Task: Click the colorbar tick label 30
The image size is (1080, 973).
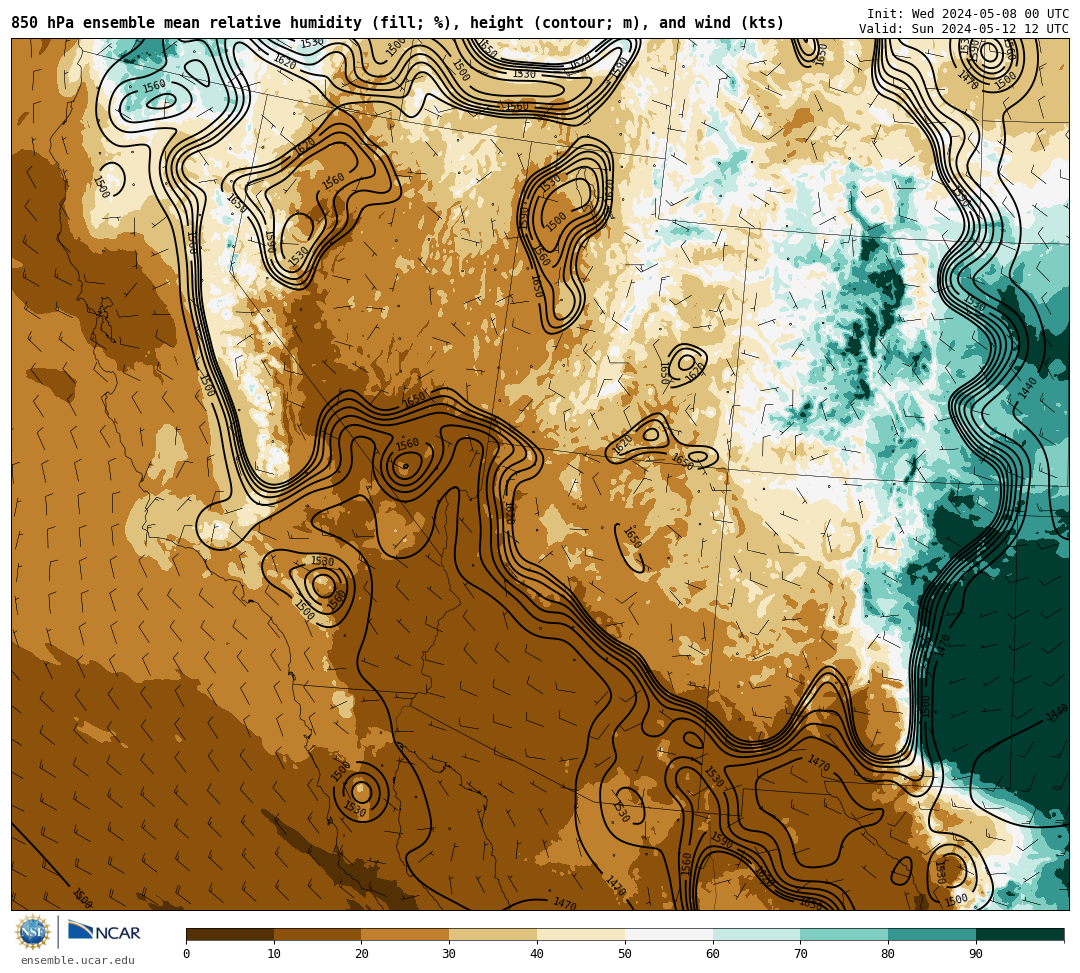Action: point(450,954)
